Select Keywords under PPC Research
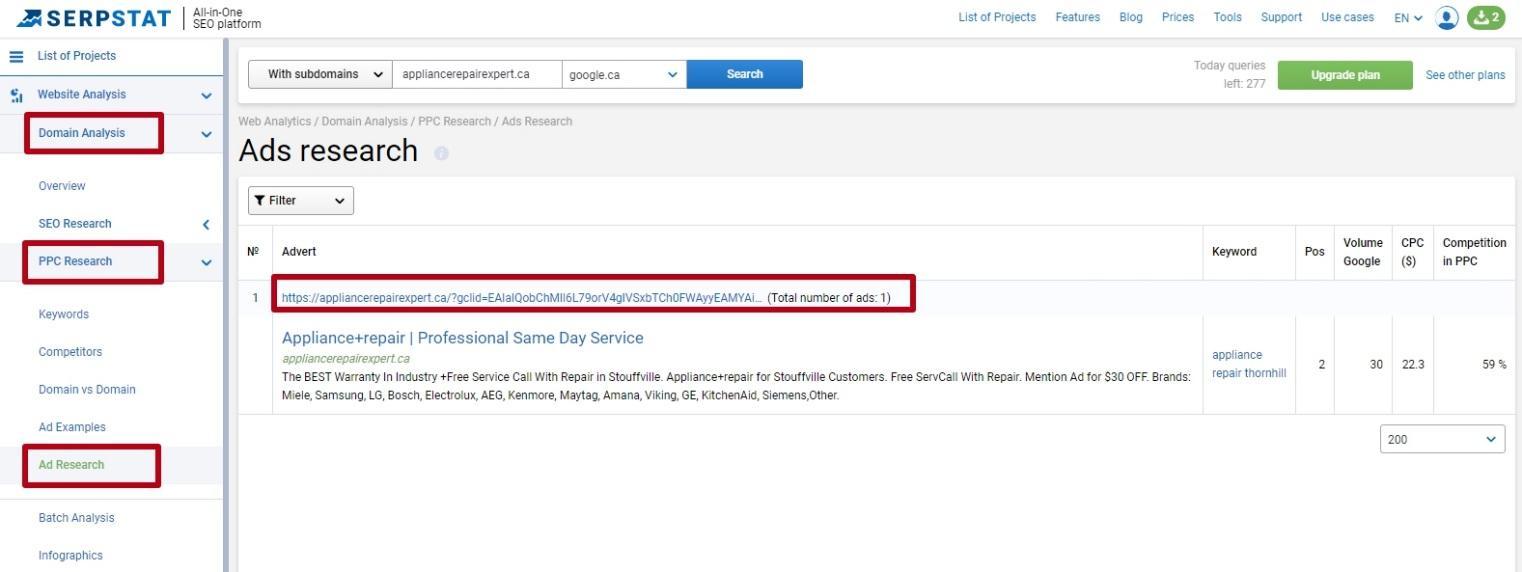The image size is (1522, 572). click(63, 315)
